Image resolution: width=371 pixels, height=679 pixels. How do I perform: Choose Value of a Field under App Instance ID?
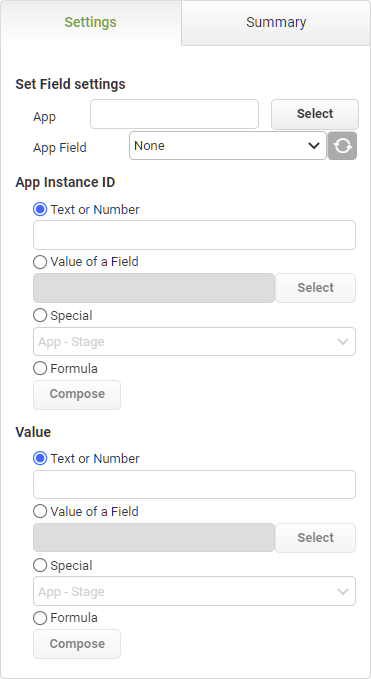40,262
